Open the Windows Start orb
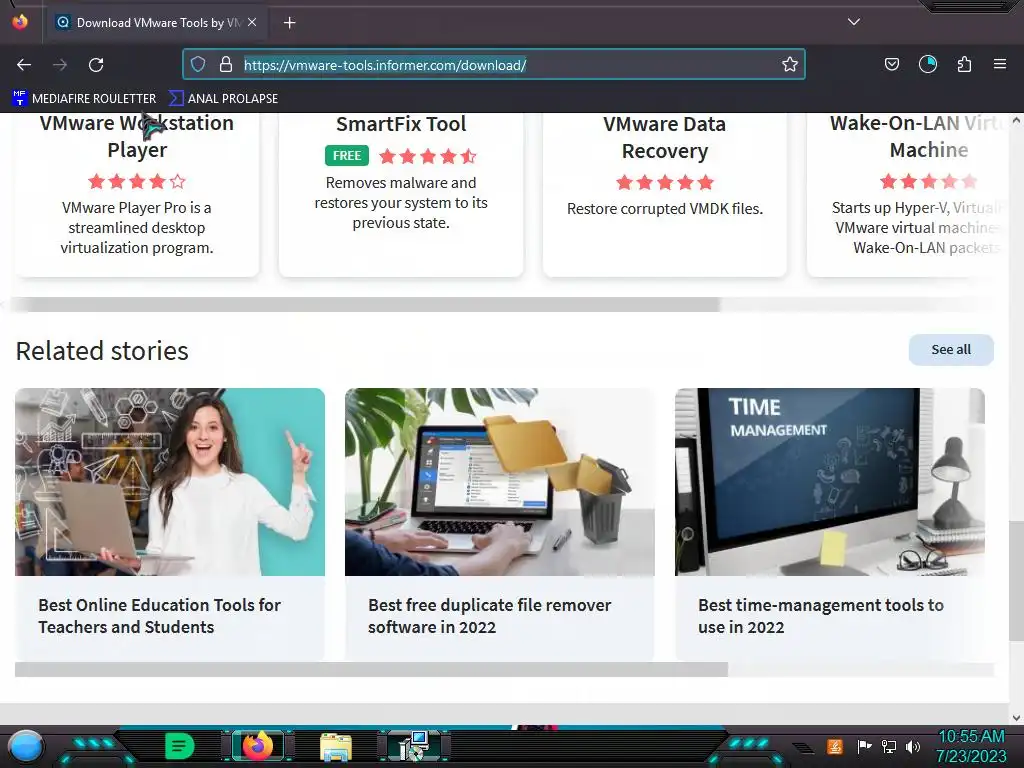Viewport: 1024px width, 768px height. click(x=26, y=746)
